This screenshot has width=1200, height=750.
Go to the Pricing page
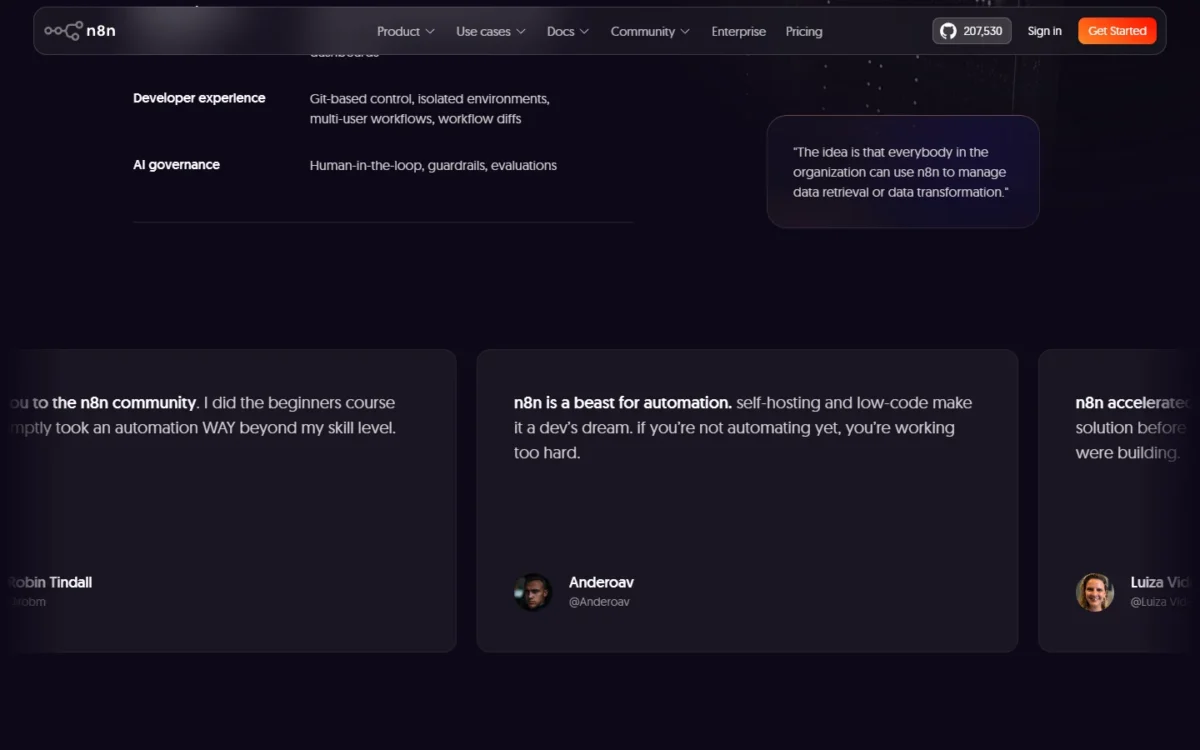click(x=804, y=31)
